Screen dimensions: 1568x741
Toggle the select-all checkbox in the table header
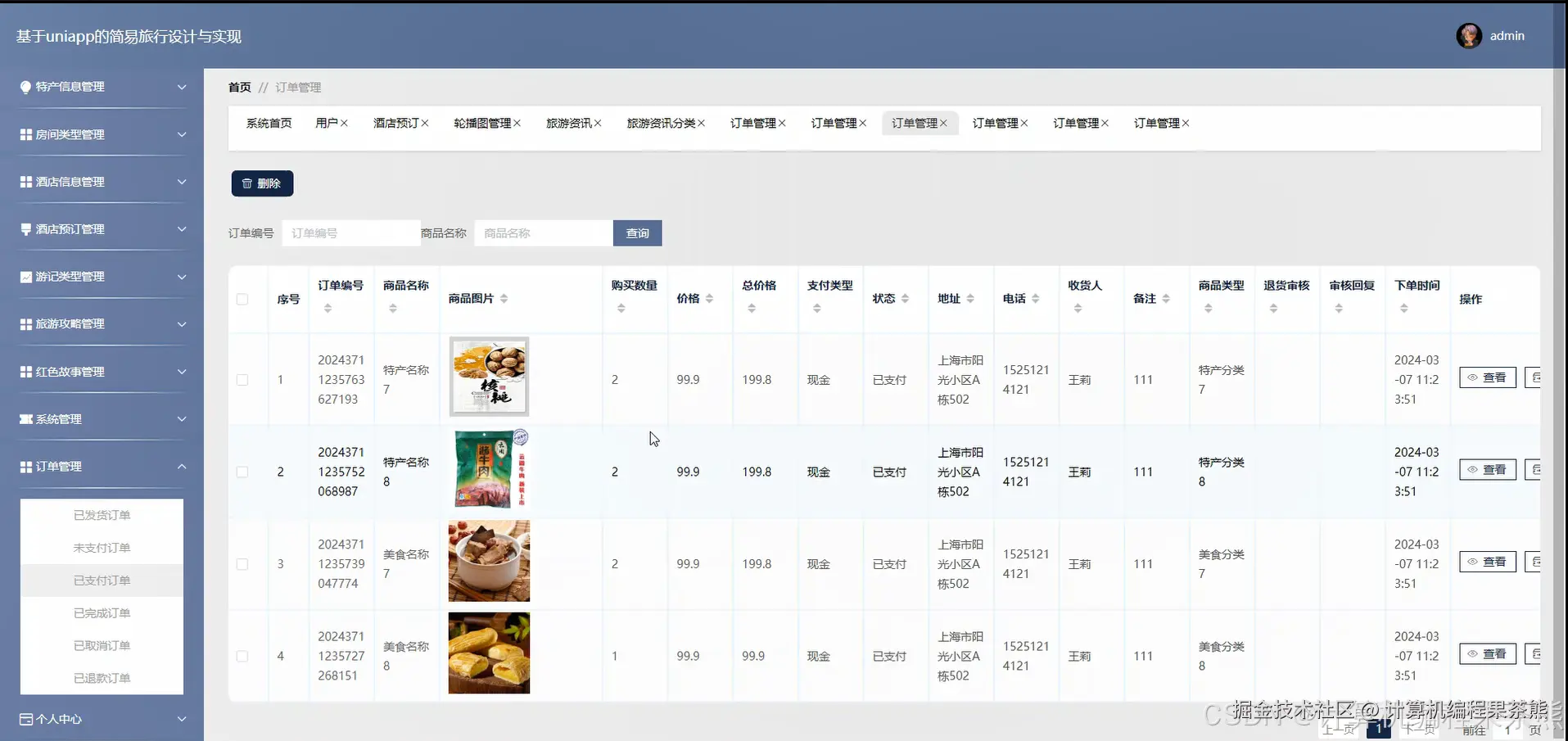point(242,300)
